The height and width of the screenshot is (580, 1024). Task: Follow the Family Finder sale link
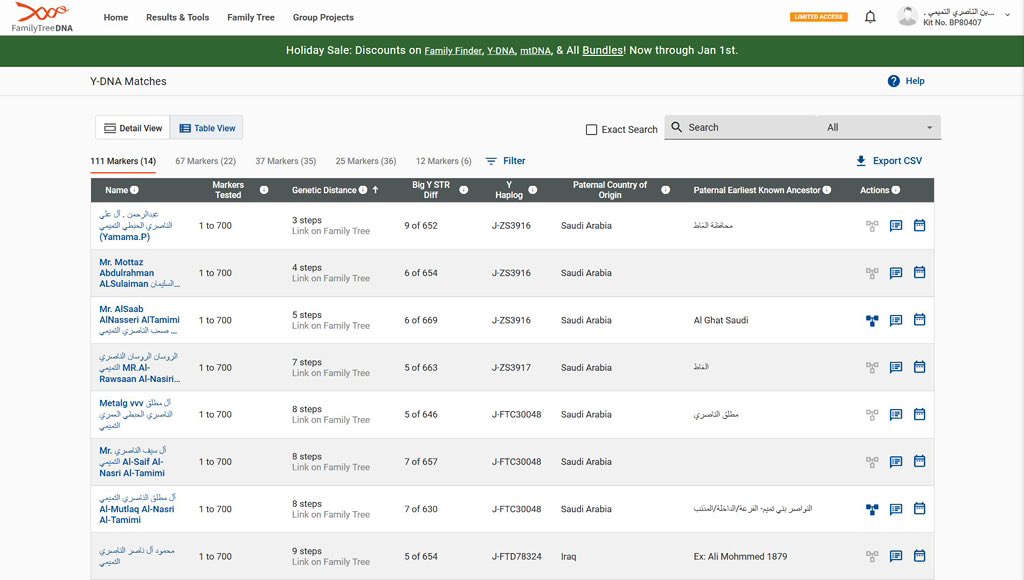coord(453,50)
